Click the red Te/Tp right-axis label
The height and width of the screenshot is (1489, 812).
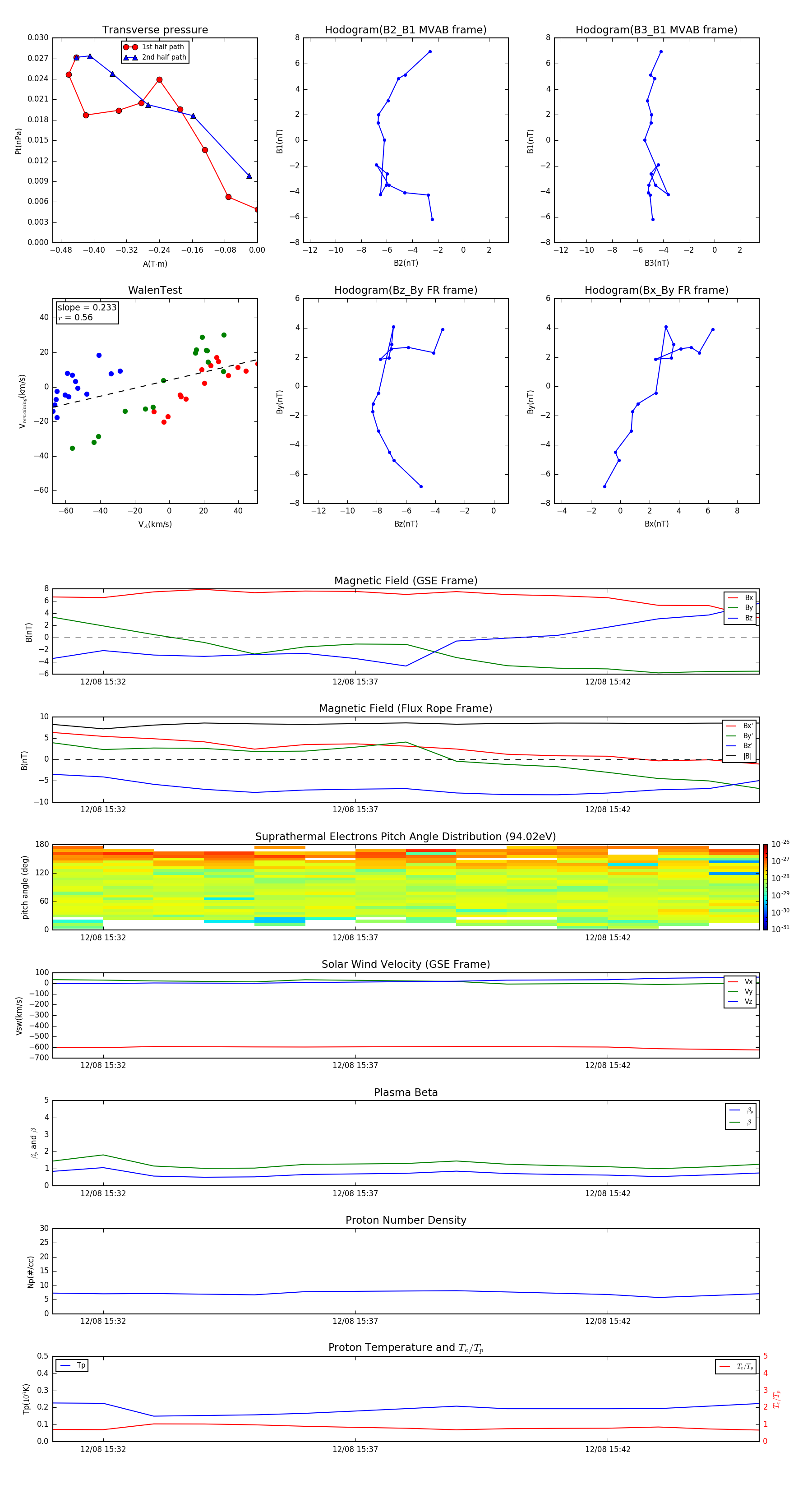(777, 1399)
